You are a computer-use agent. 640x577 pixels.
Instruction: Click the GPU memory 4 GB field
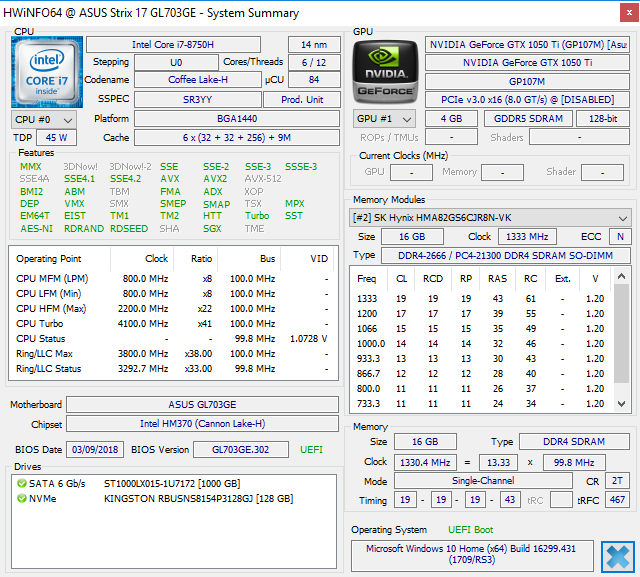point(451,119)
